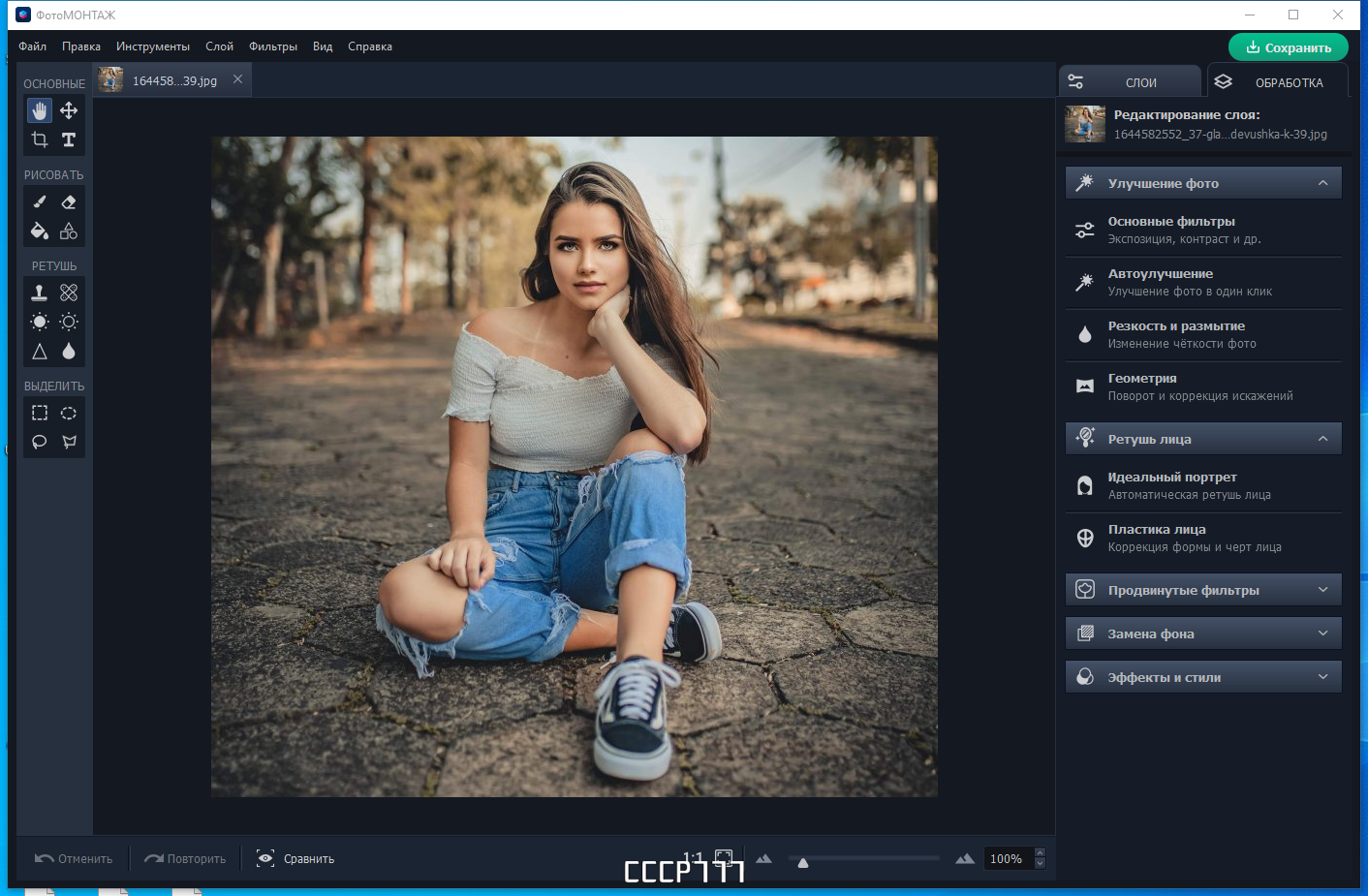The height and width of the screenshot is (896, 1368).
Task: Open Автоулучшение one-click enhancement
Action: click(x=1203, y=283)
